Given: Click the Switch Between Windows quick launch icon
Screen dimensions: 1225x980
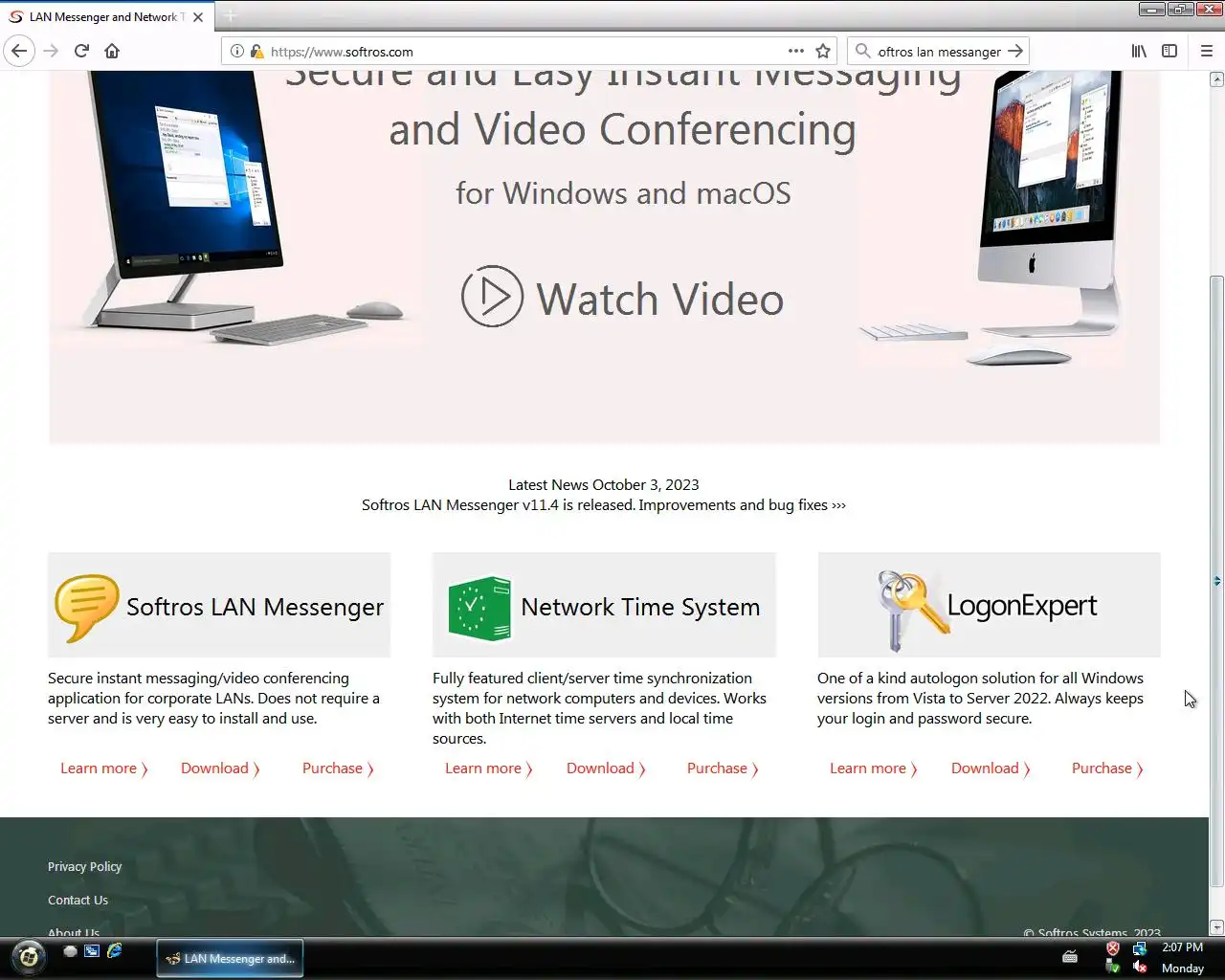Looking at the screenshot, I should (92, 951).
